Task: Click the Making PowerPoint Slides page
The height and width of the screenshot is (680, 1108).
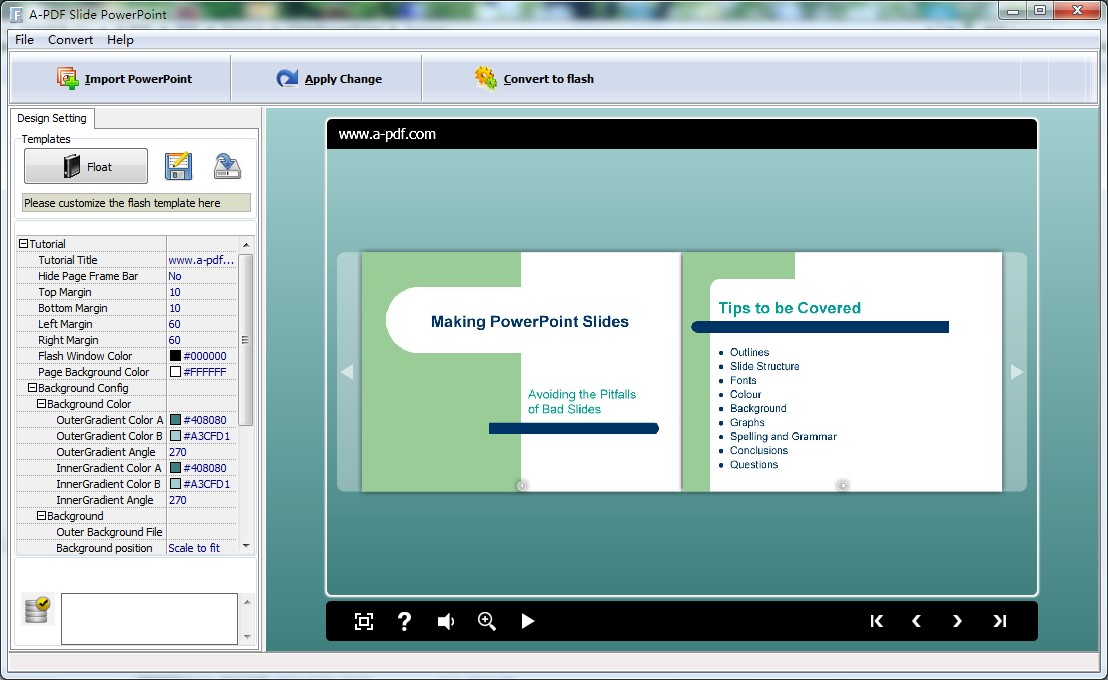Action: (x=521, y=372)
